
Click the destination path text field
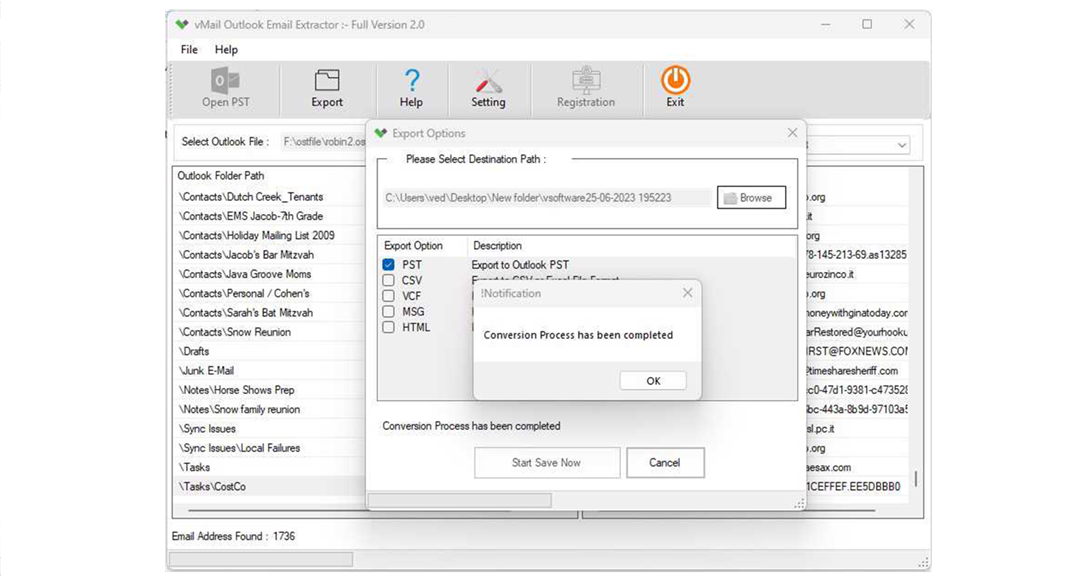point(545,197)
